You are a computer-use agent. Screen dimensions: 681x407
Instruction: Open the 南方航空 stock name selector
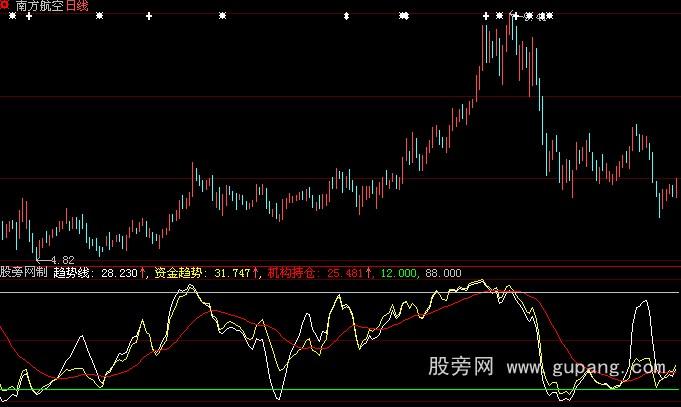[x=37, y=6]
